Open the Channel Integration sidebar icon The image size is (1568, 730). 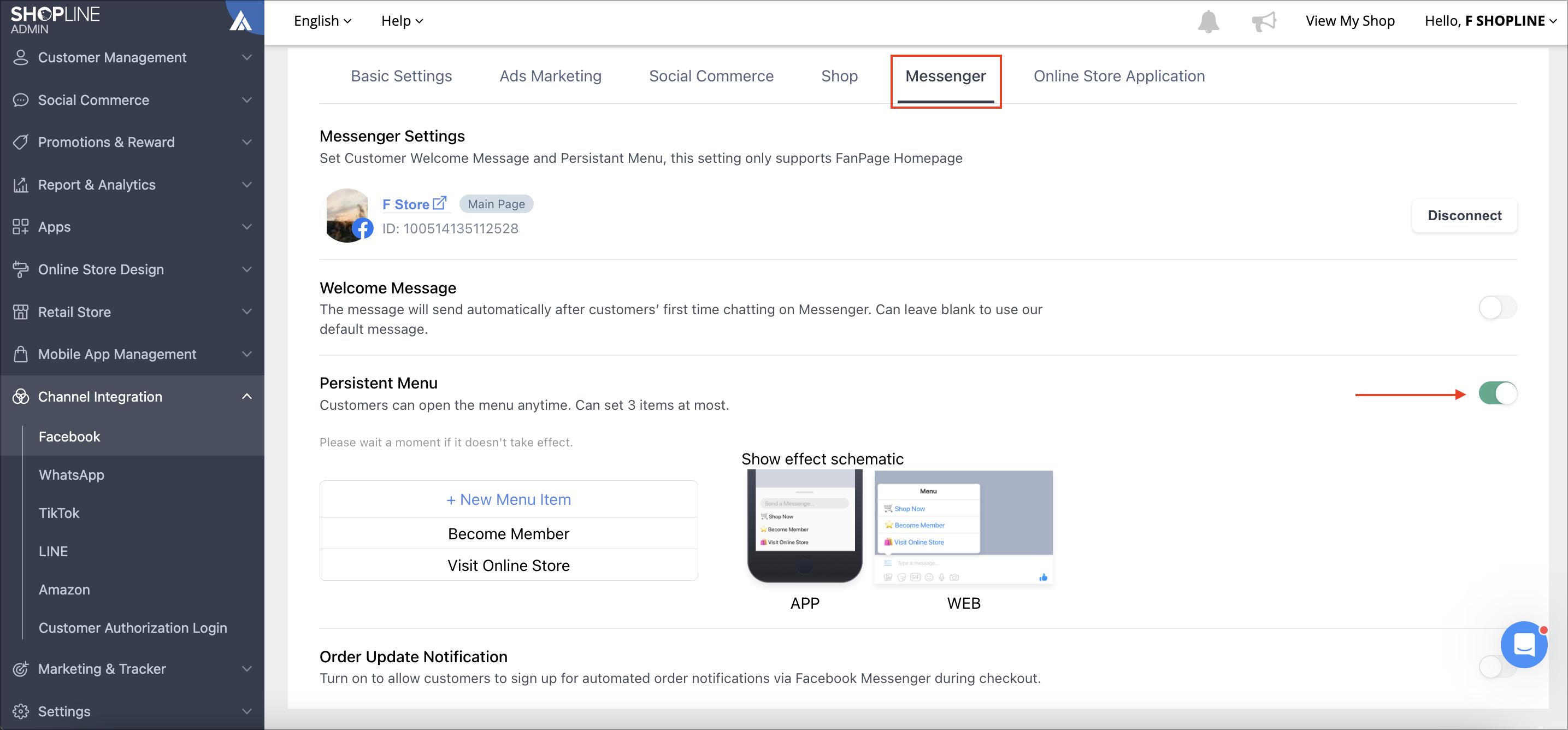(21, 396)
